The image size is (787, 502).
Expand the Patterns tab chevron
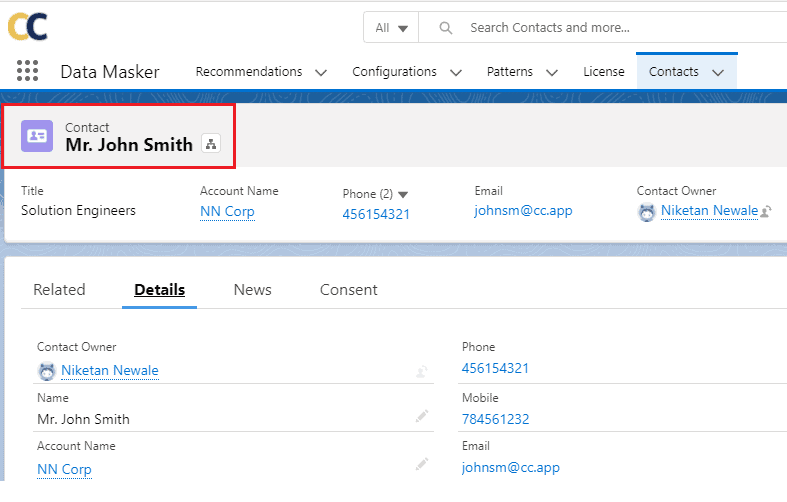(x=551, y=72)
